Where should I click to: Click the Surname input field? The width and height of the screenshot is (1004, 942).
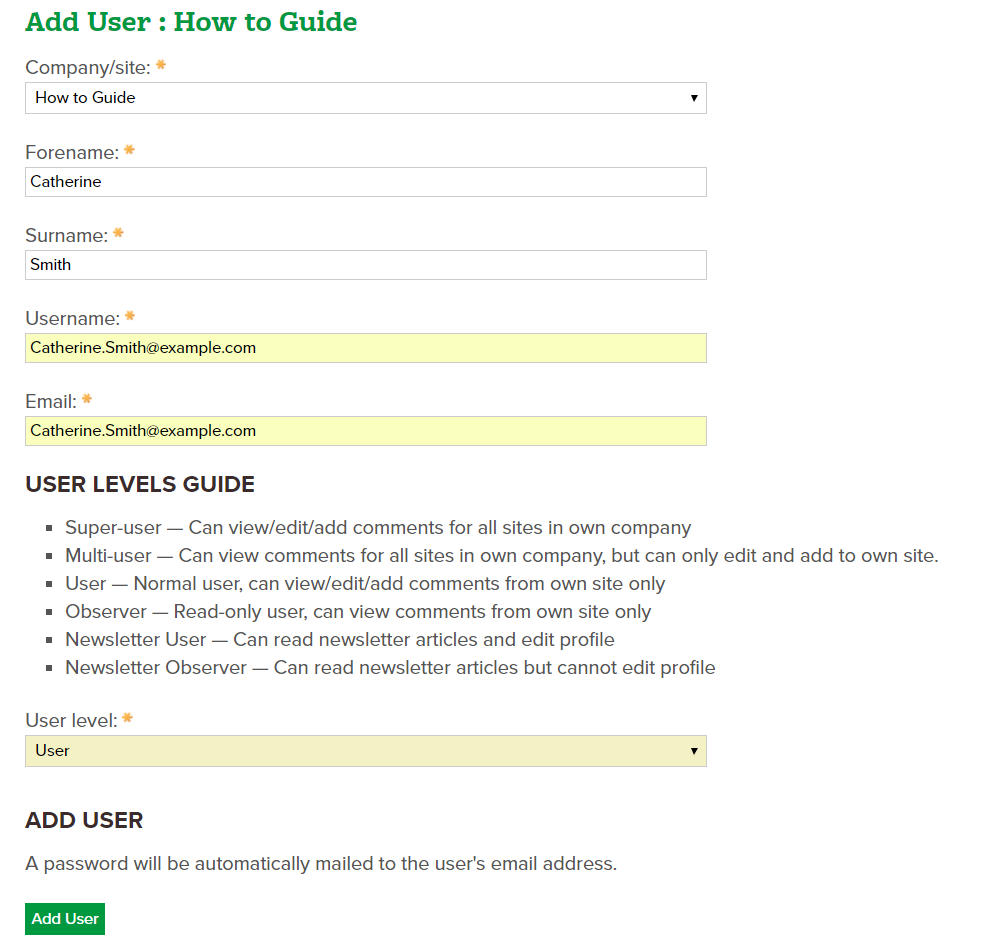pos(366,265)
